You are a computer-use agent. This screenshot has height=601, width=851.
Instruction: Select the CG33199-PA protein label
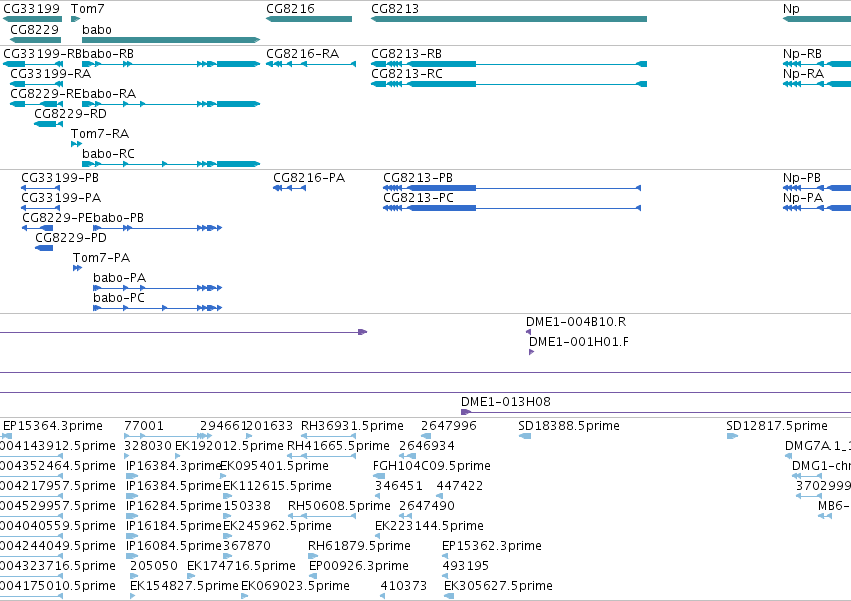[61, 198]
